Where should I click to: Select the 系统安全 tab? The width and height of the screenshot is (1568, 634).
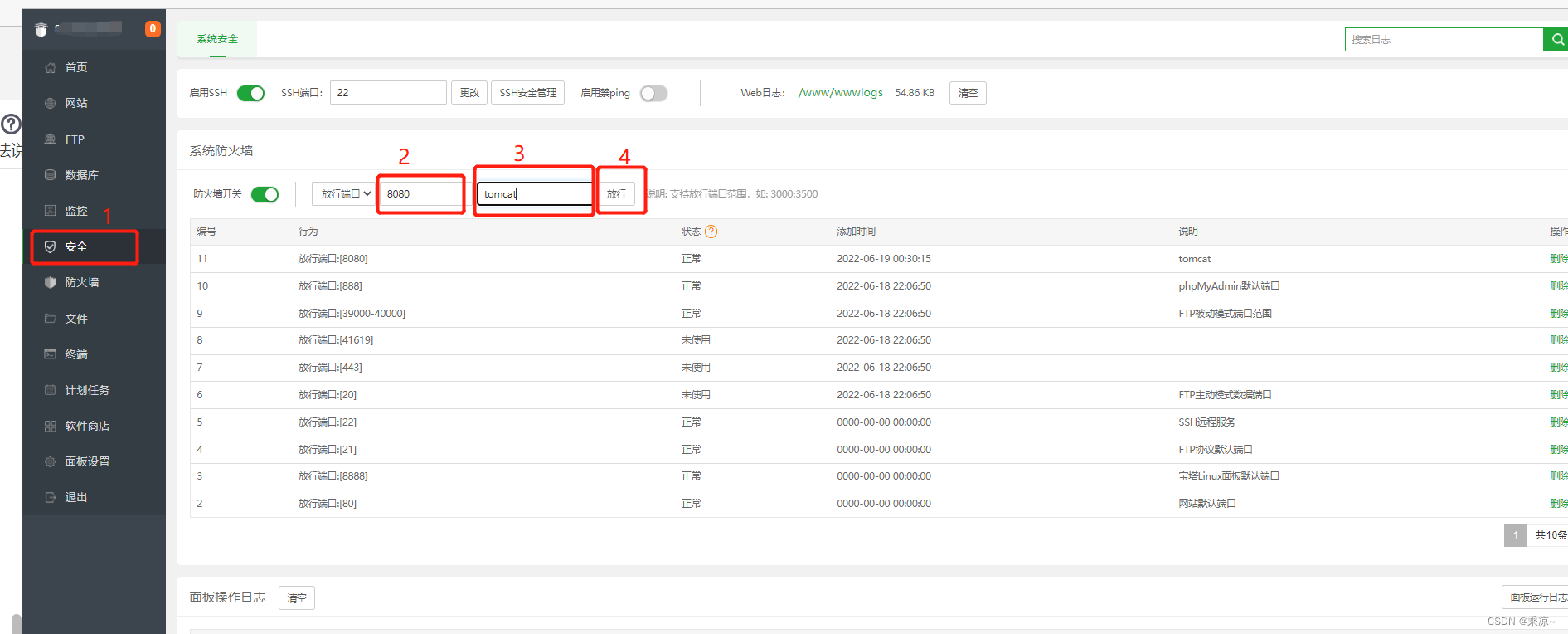pyautogui.click(x=217, y=39)
